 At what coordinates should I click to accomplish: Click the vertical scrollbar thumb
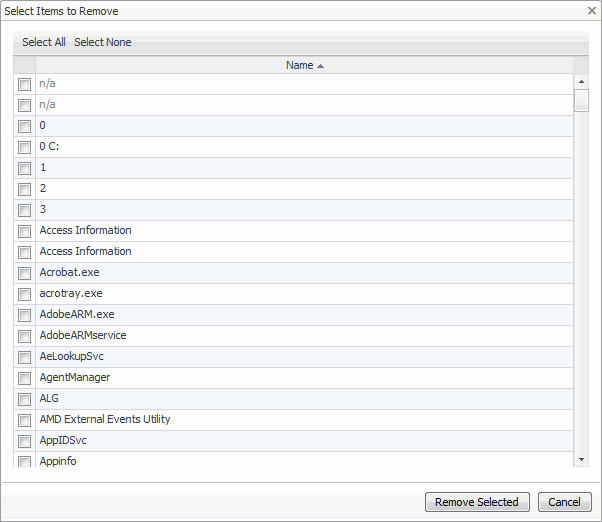[x=581, y=101]
